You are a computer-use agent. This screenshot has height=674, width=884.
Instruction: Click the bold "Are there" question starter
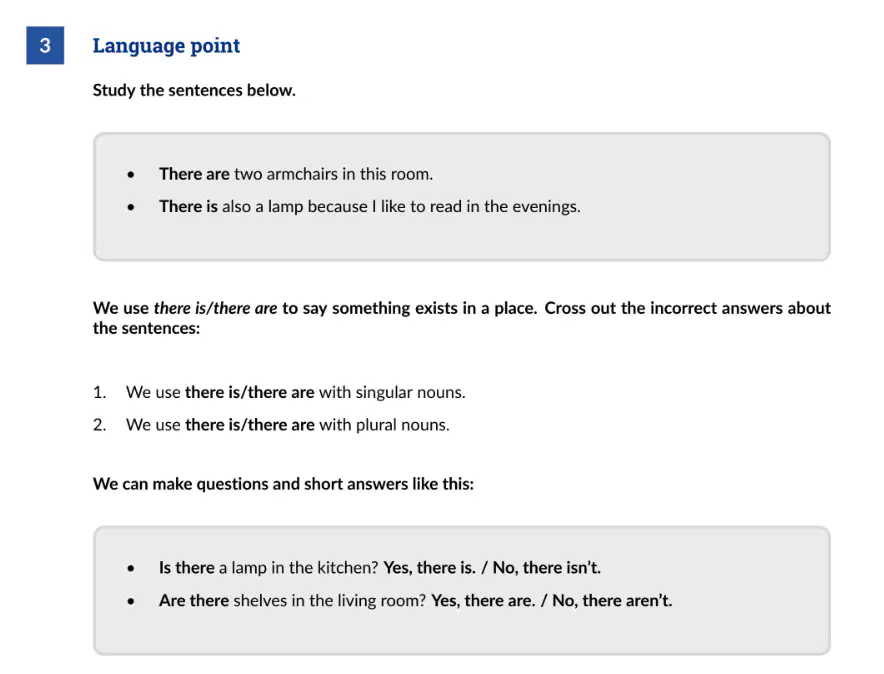click(x=194, y=600)
